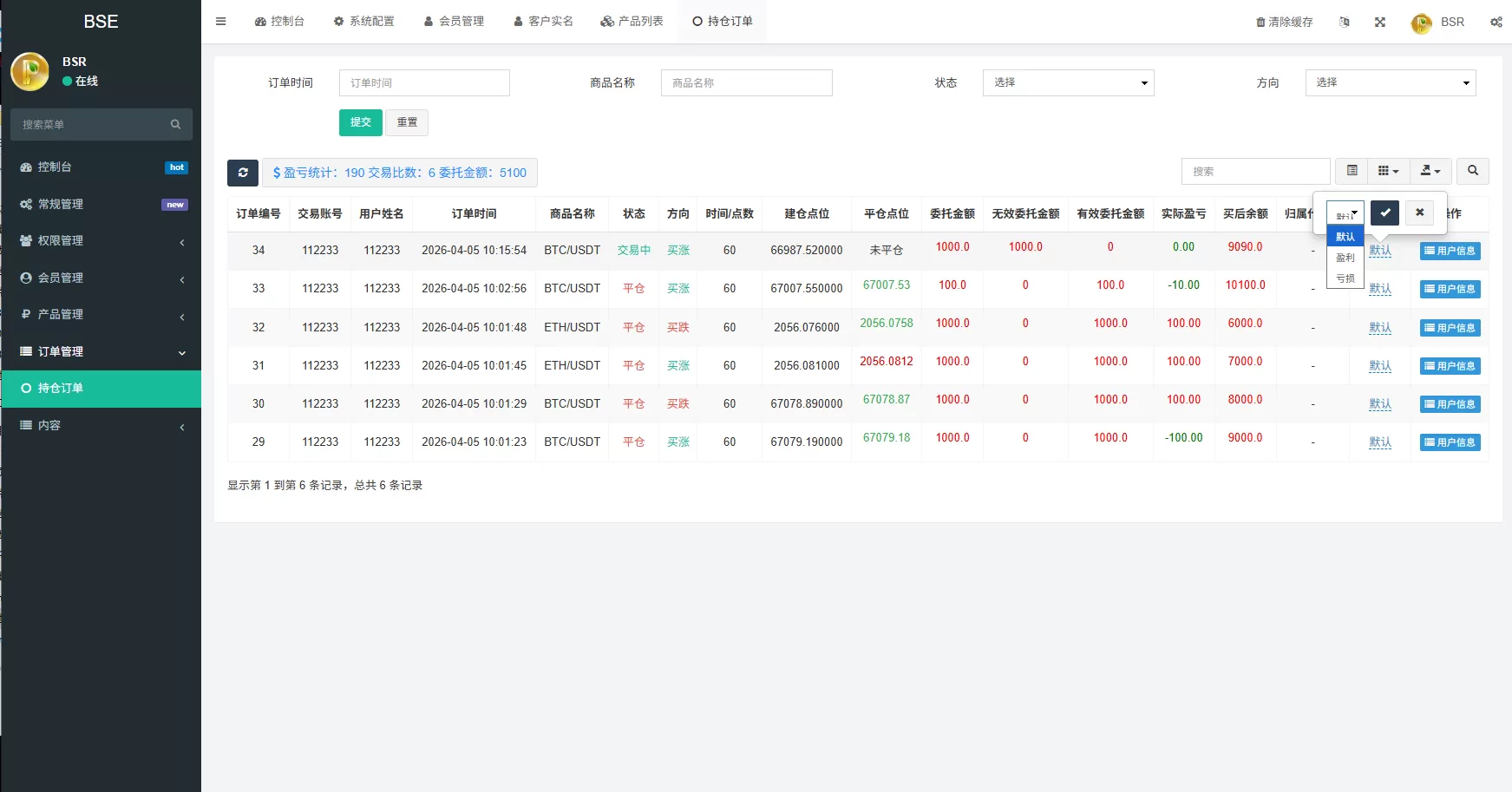Screen dimensions: 1512x792
Task: Click the 重置 reset button
Action: coord(407,122)
